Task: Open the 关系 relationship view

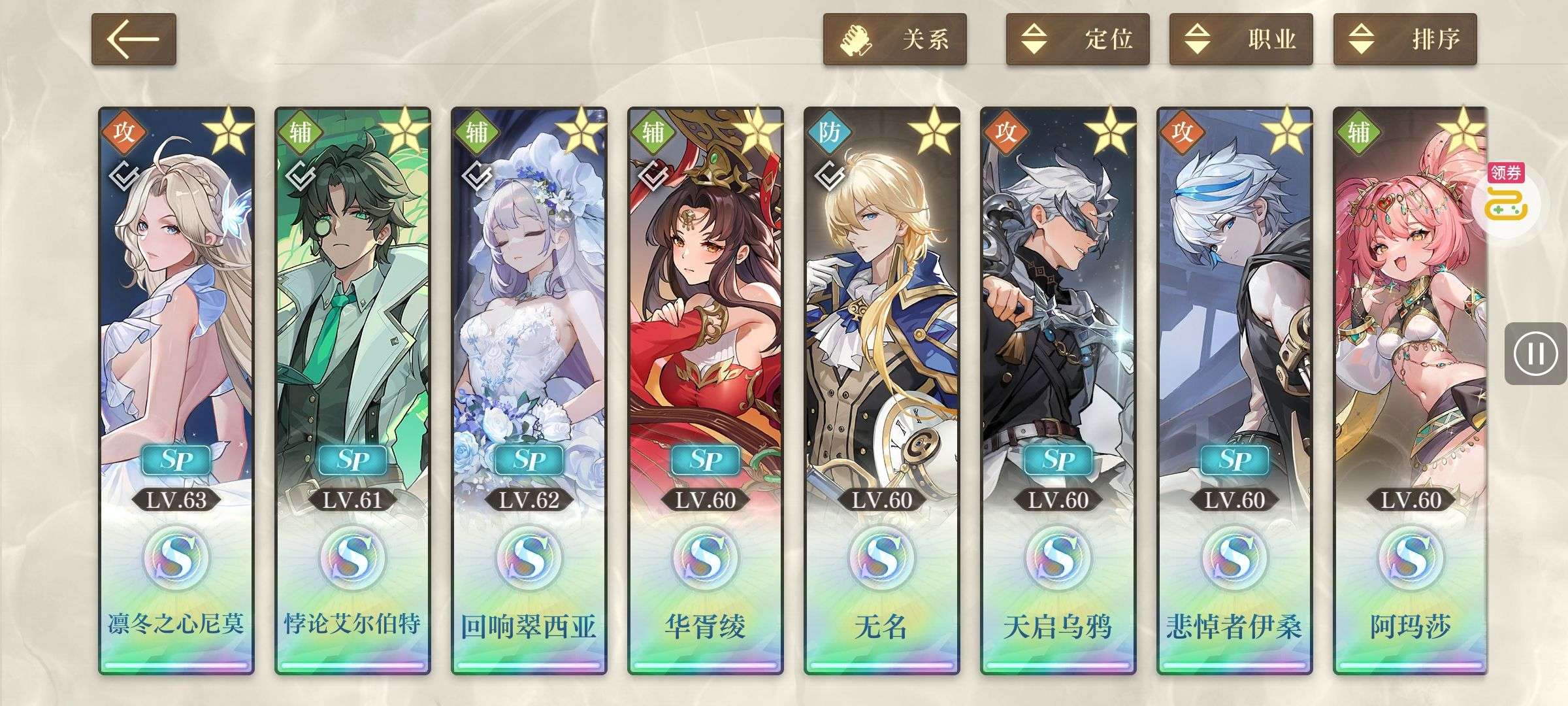Action: [894, 39]
